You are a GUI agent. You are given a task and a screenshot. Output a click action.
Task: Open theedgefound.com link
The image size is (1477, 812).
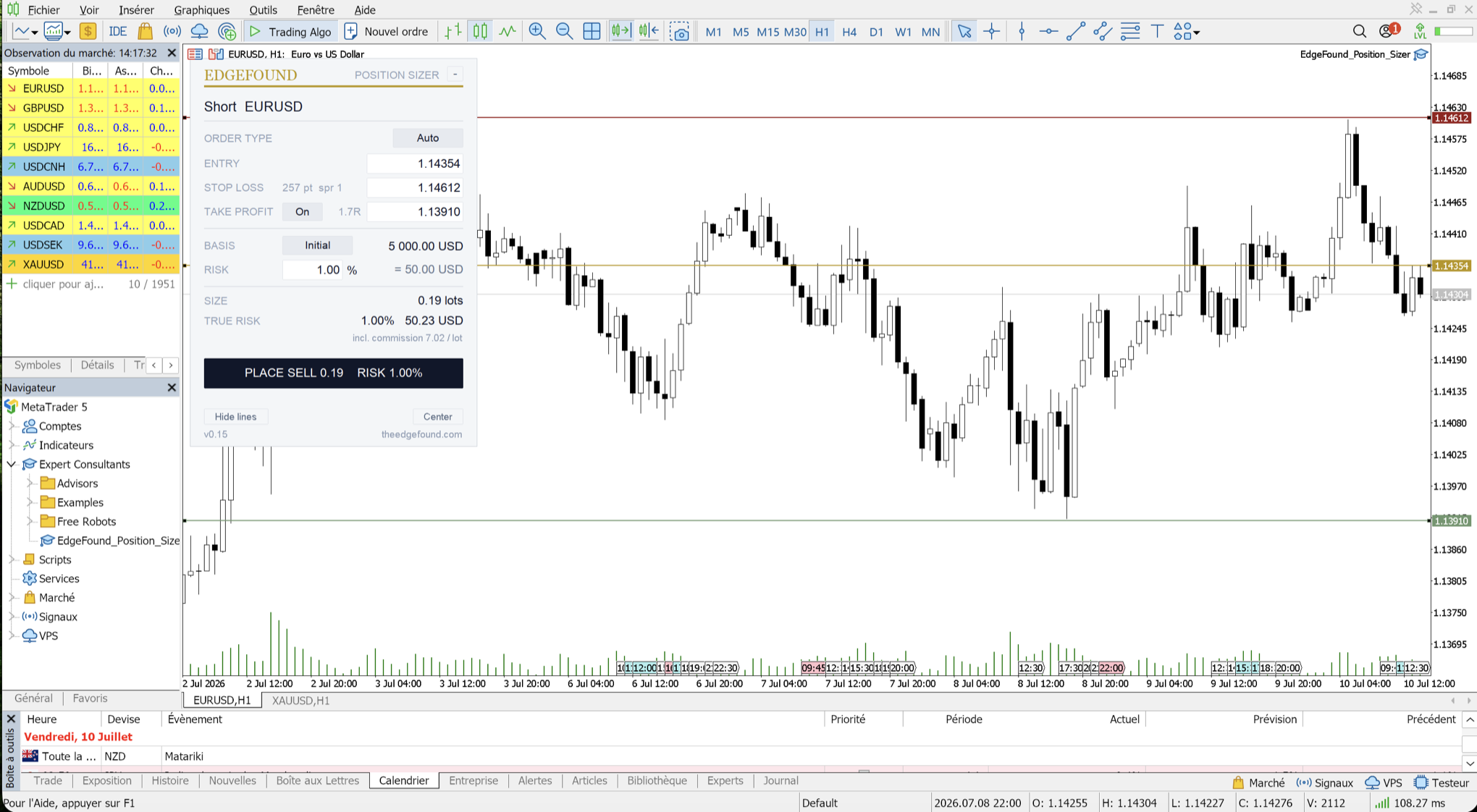(421, 434)
